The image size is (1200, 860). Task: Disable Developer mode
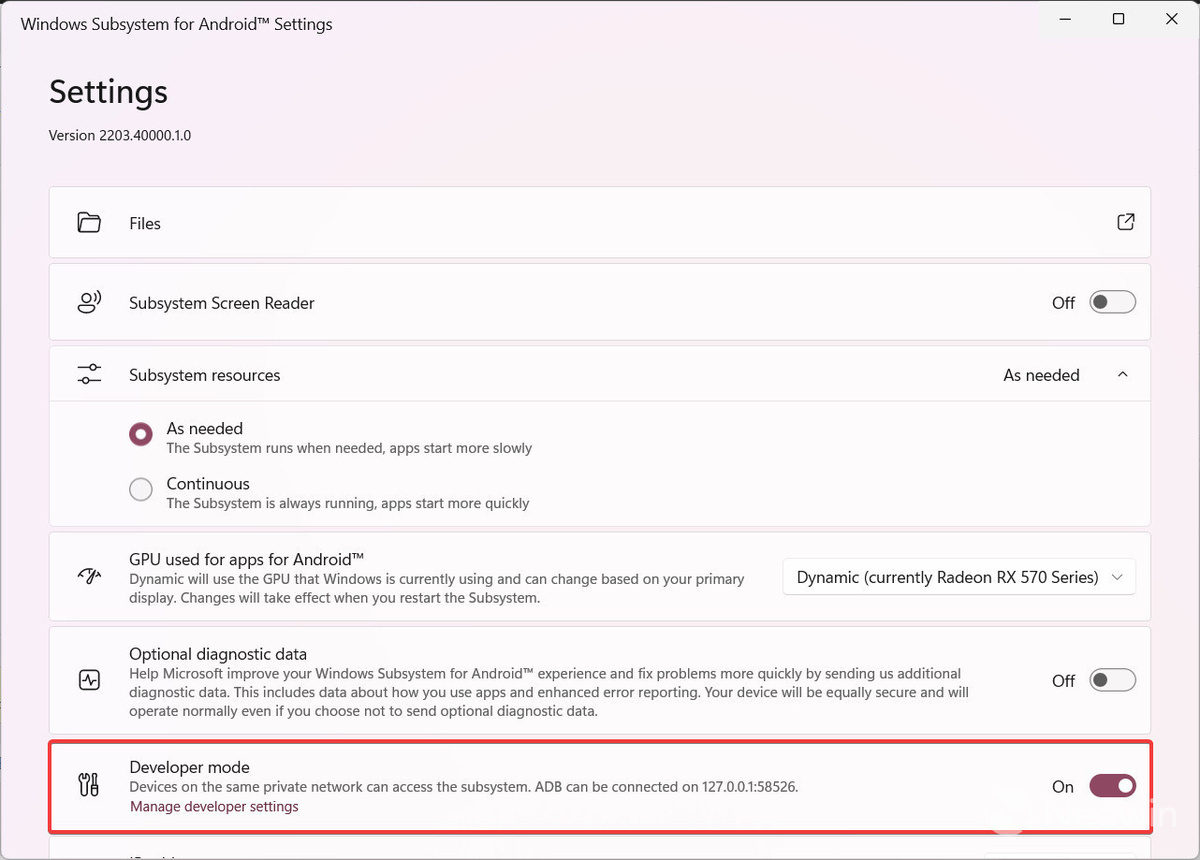(x=1112, y=786)
